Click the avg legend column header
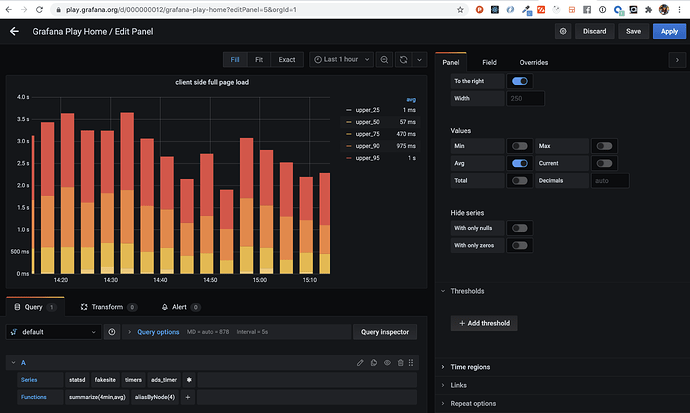This screenshot has width=690, height=413. pos(411,100)
